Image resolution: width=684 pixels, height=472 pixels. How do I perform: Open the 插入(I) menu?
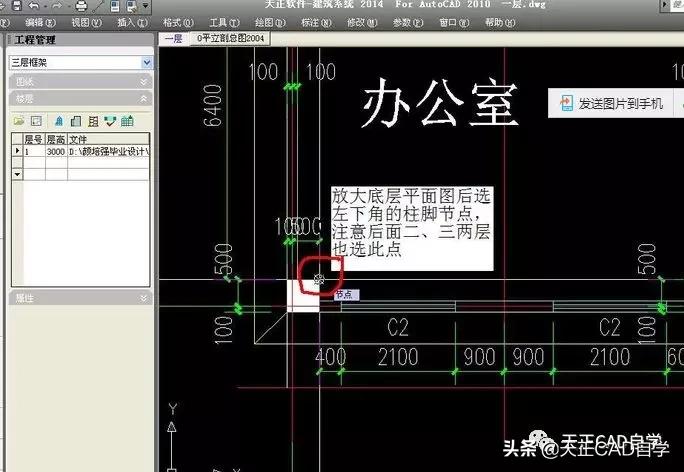(x=132, y=22)
